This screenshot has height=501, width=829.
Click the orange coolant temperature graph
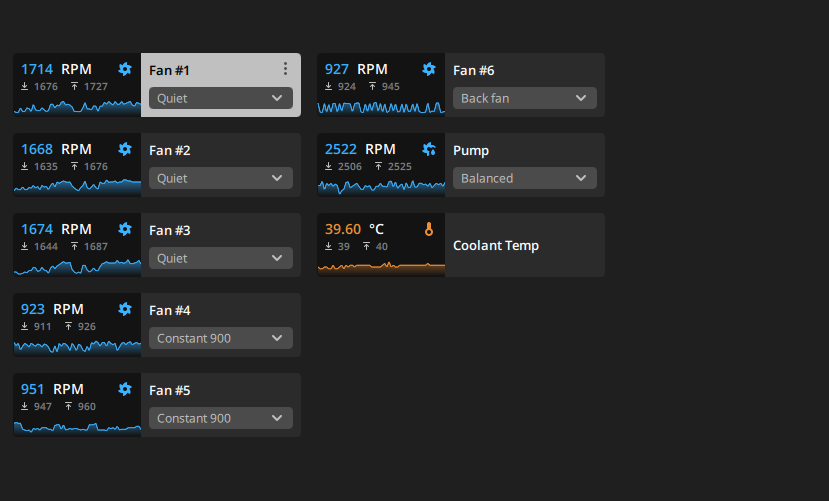click(381, 268)
